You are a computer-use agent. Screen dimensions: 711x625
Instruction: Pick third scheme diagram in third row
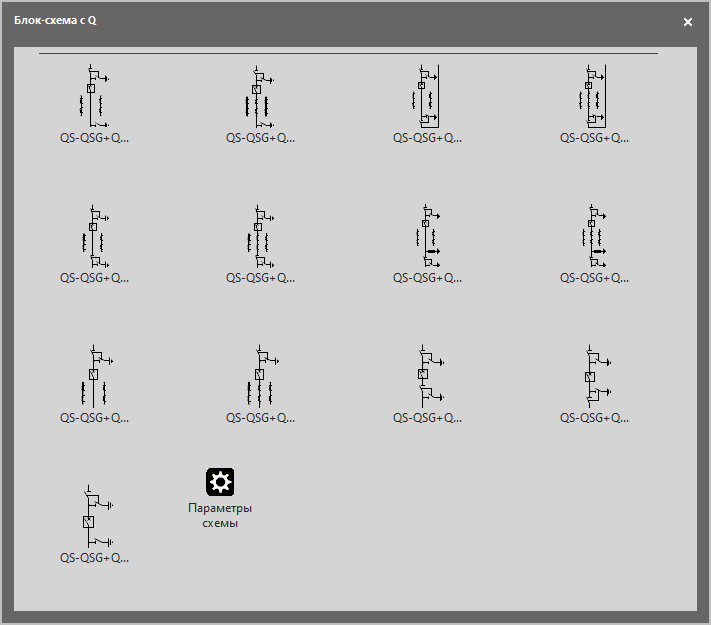coord(427,376)
